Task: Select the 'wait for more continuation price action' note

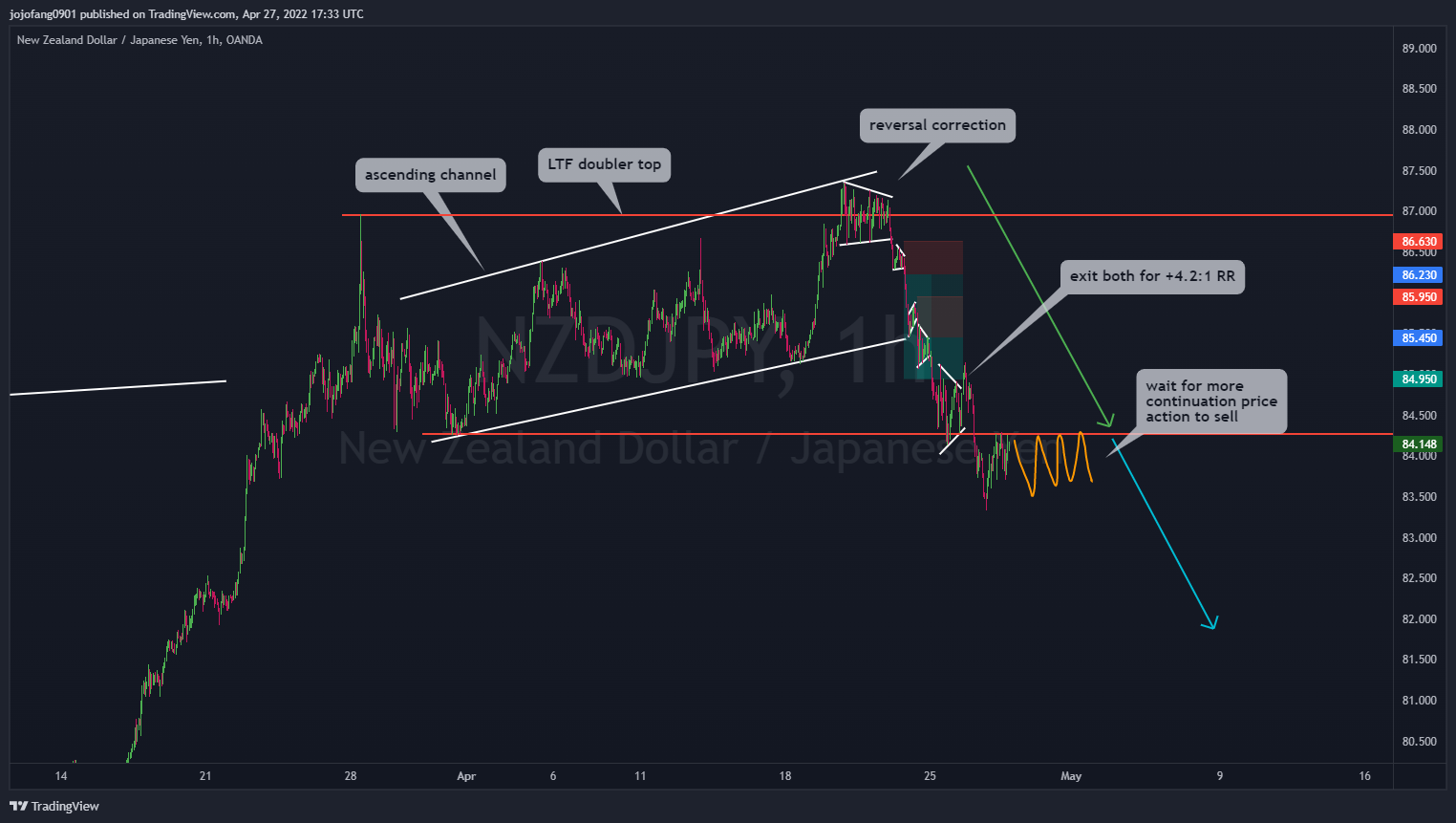Action: click(x=1211, y=401)
